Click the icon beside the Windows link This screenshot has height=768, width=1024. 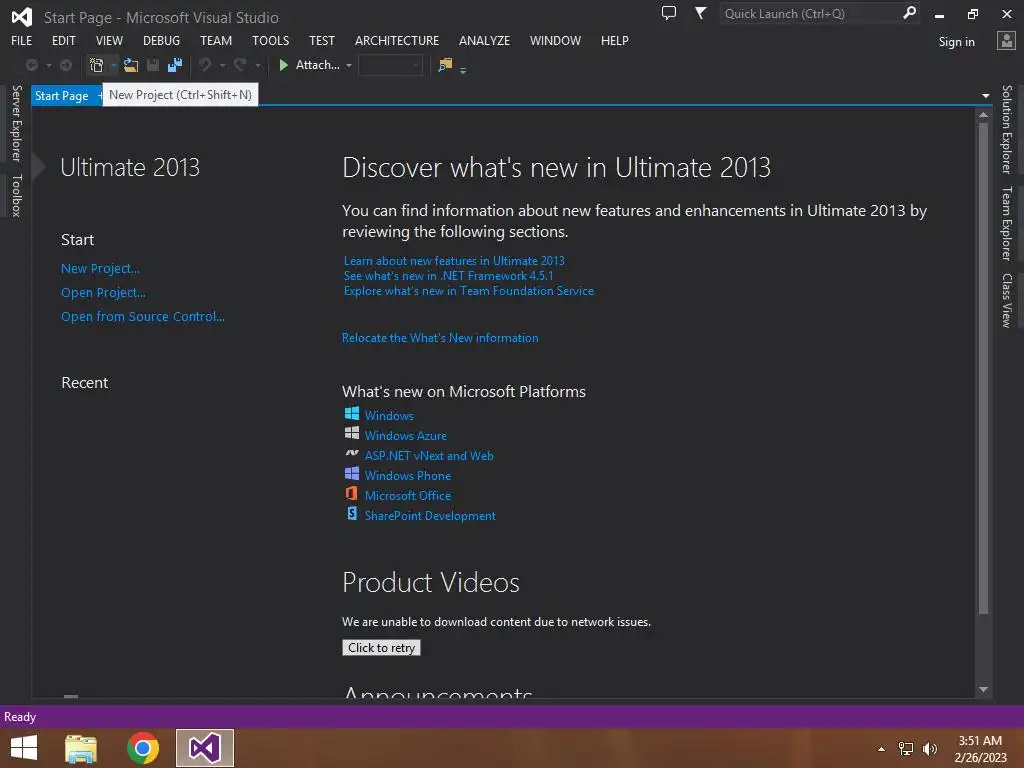tap(351, 413)
